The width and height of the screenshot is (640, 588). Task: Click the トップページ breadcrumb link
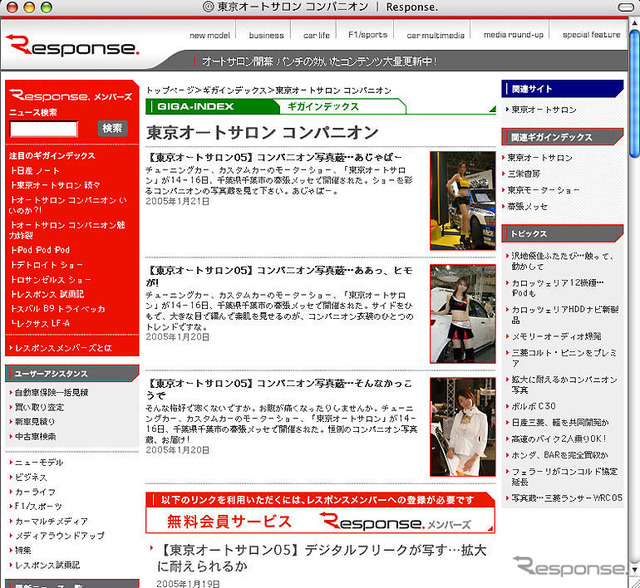click(170, 90)
